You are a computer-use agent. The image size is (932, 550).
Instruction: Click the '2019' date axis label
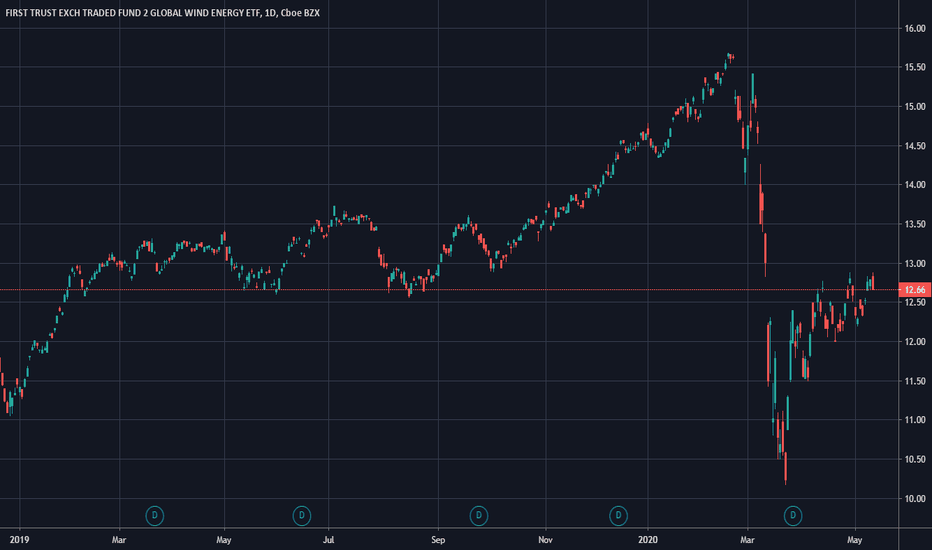point(20,540)
